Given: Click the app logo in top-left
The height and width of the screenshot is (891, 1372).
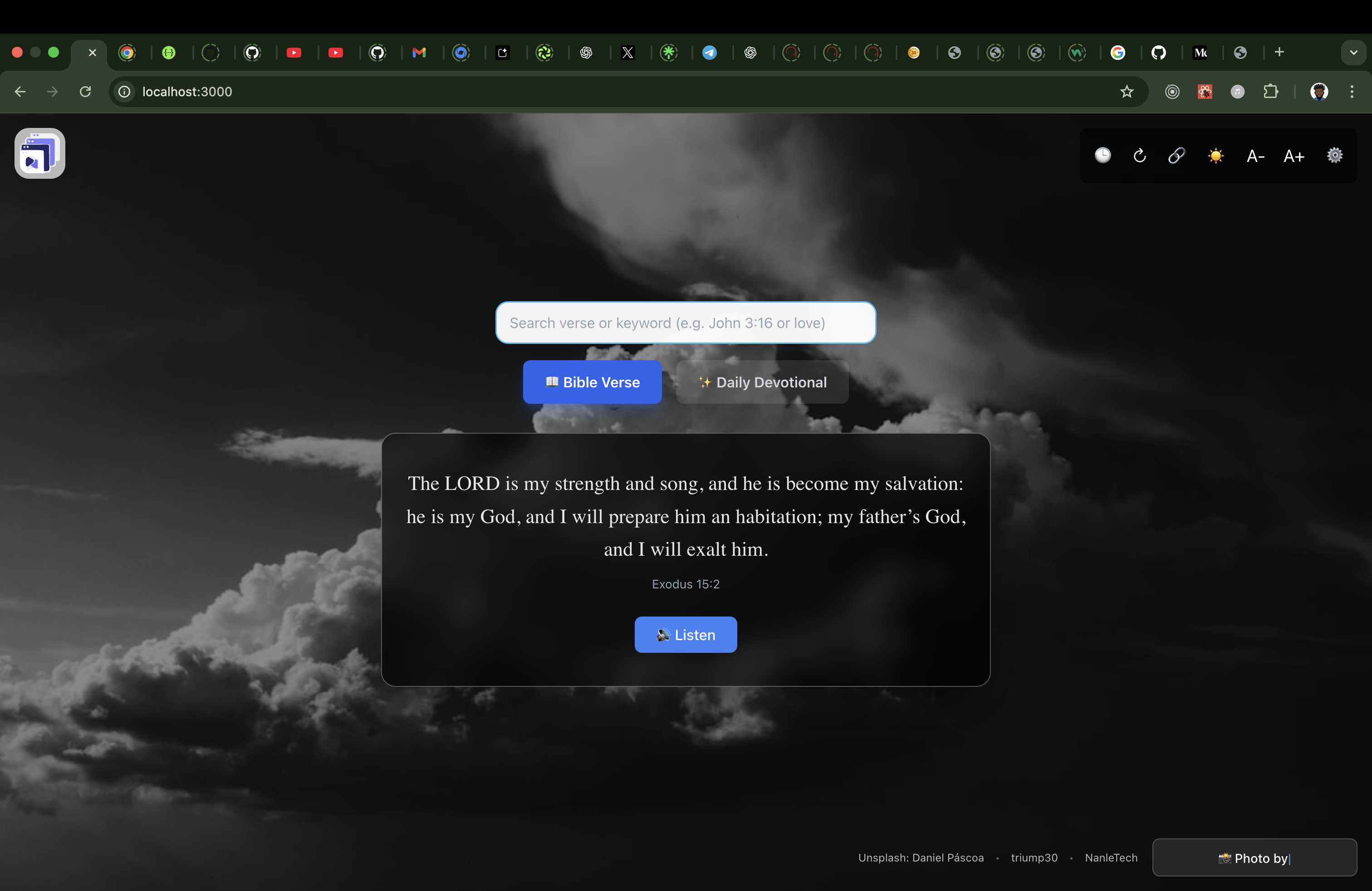Looking at the screenshot, I should (x=40, y=153).
